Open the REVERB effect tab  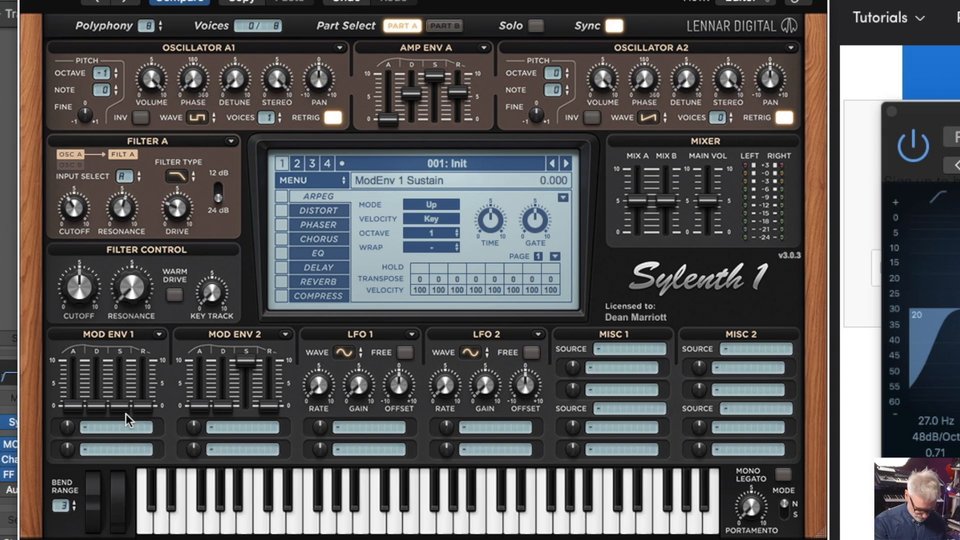tap(318, 282)
